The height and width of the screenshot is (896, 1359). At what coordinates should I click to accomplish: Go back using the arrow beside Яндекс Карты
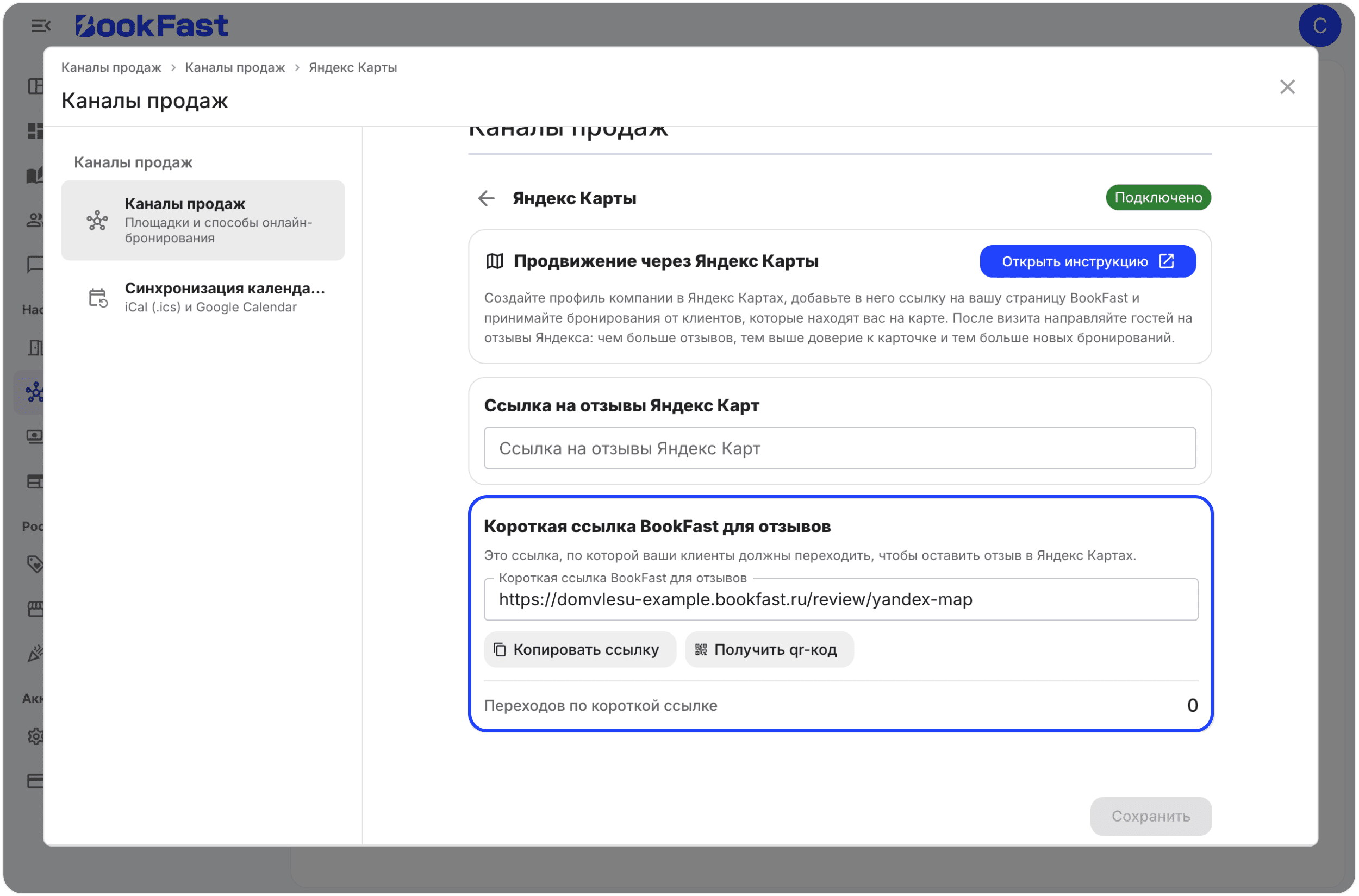click(486, 198)
